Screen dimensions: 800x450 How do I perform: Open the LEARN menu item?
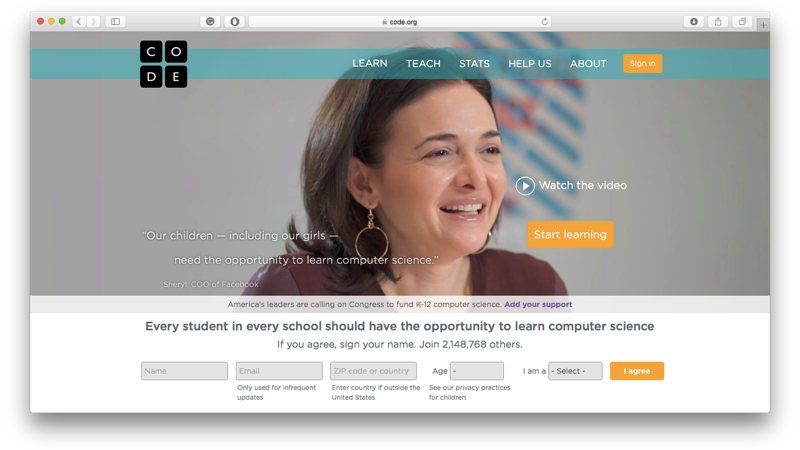[x=370, y=63]
